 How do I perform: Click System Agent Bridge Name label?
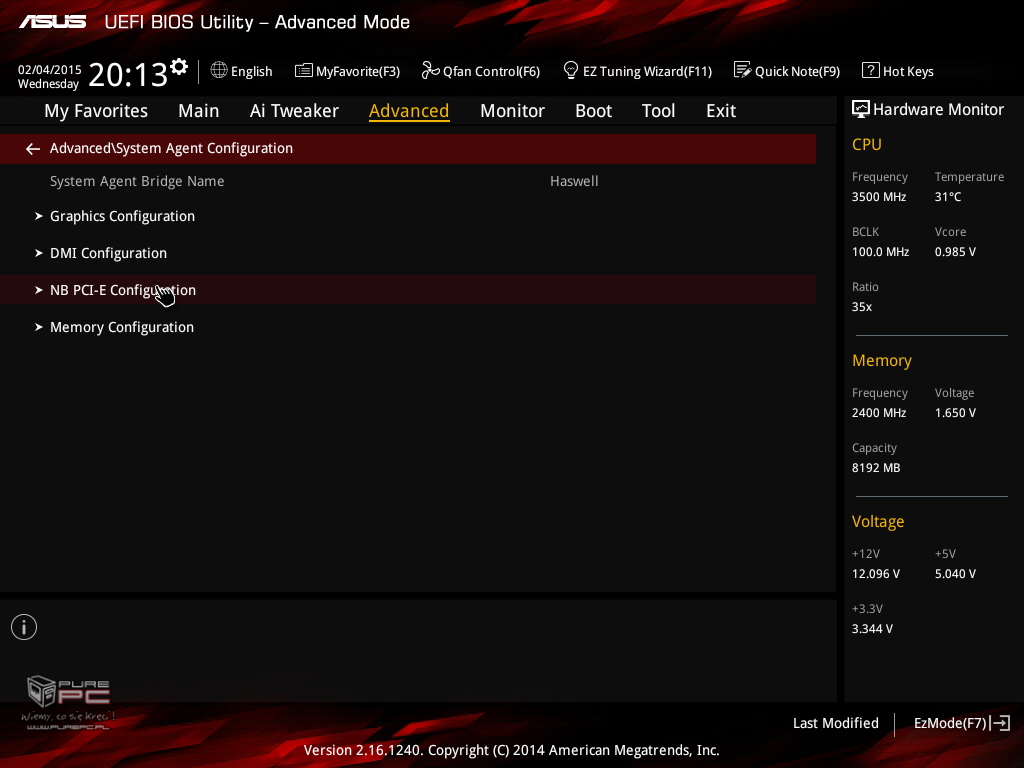[137, 181]
